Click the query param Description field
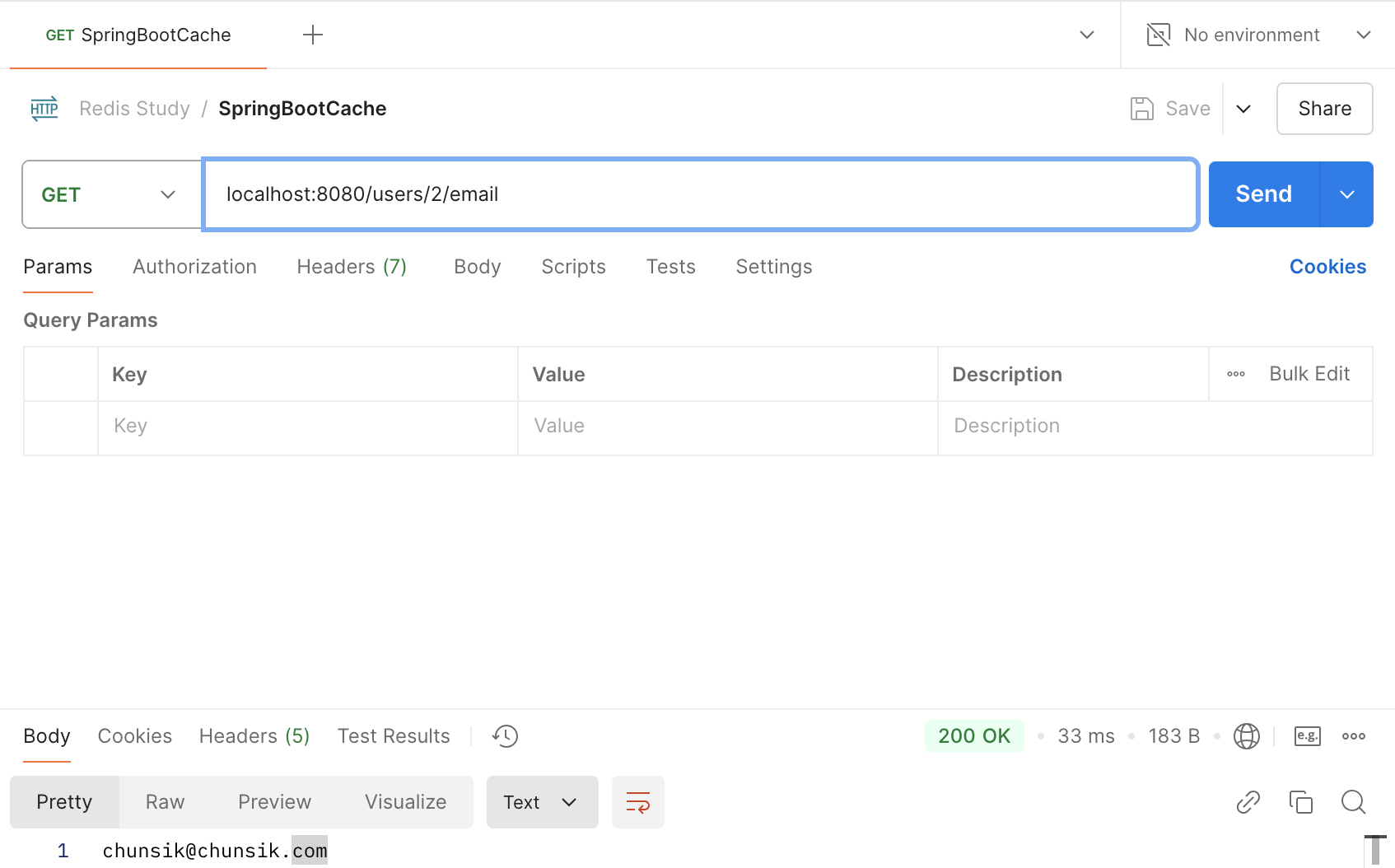This screenshot has width=1395, height=868. click(1155, 426)
